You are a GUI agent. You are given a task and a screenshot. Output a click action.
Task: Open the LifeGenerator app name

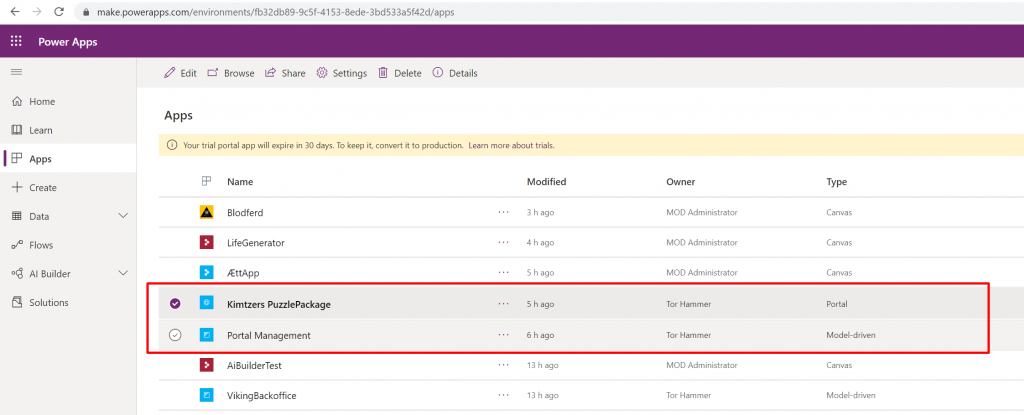(255, 242)
